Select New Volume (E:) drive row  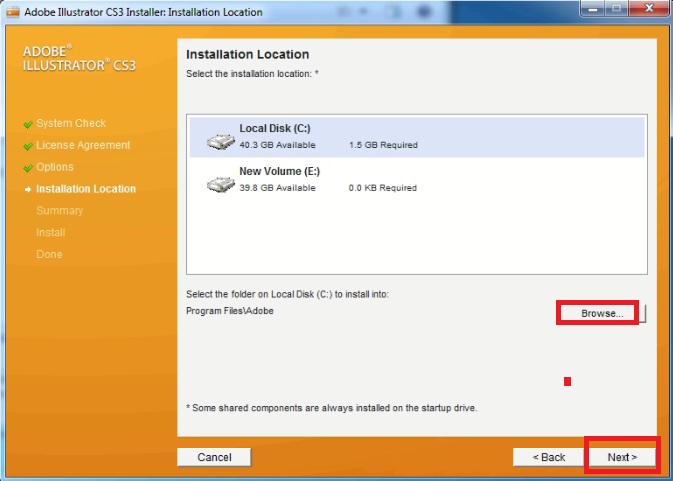click(417, 179)
